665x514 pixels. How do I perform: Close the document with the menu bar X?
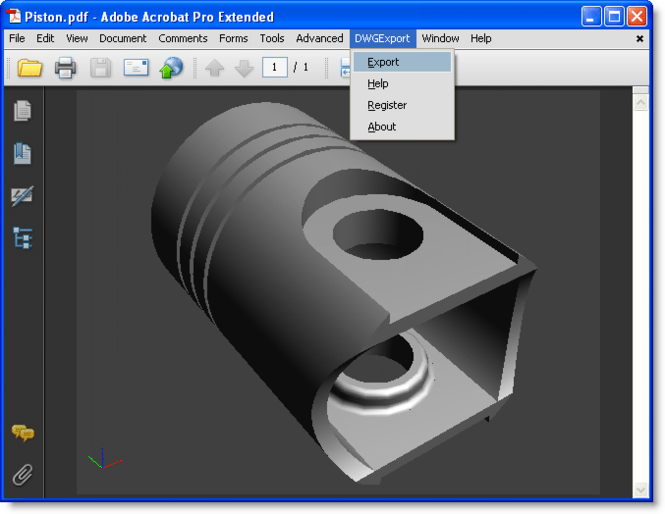640,39
